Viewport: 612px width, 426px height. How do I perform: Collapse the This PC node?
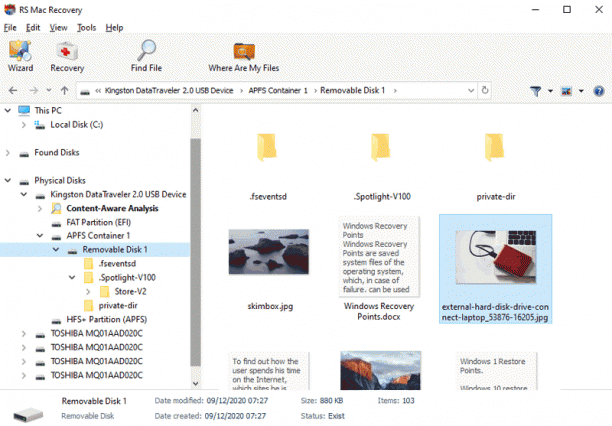pyautogui.click(x=7, y=111)
